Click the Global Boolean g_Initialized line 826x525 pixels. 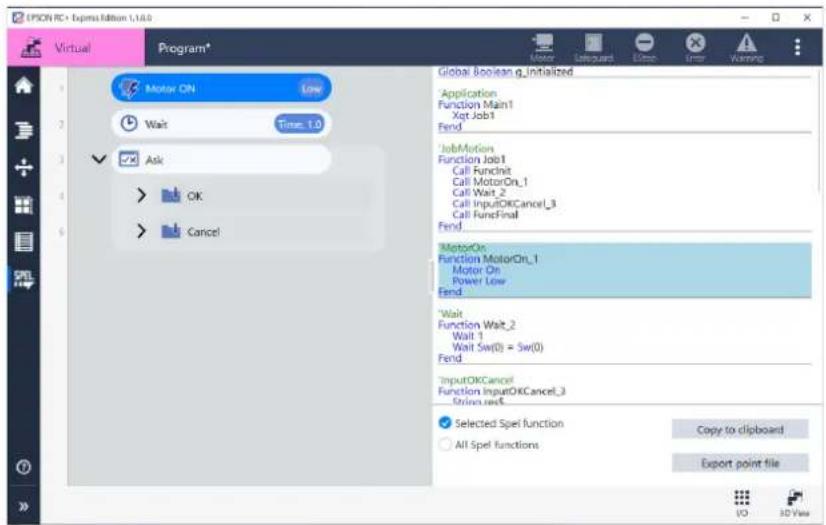506,72
